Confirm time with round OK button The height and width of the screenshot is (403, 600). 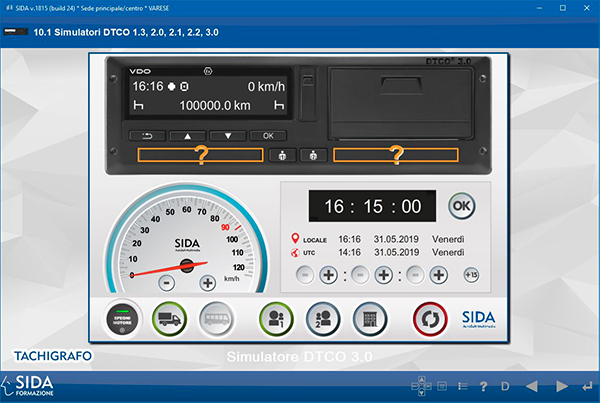pyautogui.click(x=461, y=206)
